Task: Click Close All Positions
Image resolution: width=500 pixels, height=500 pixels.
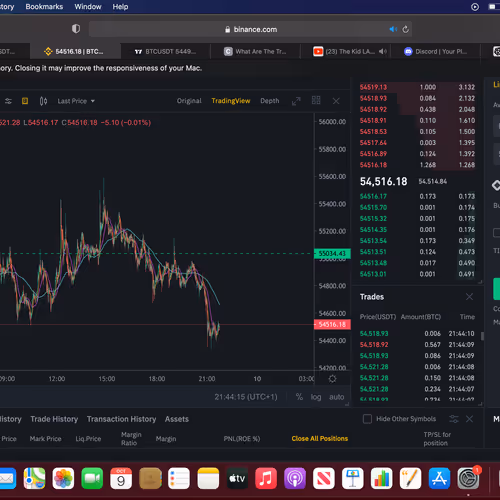Action: pos(320,438)
